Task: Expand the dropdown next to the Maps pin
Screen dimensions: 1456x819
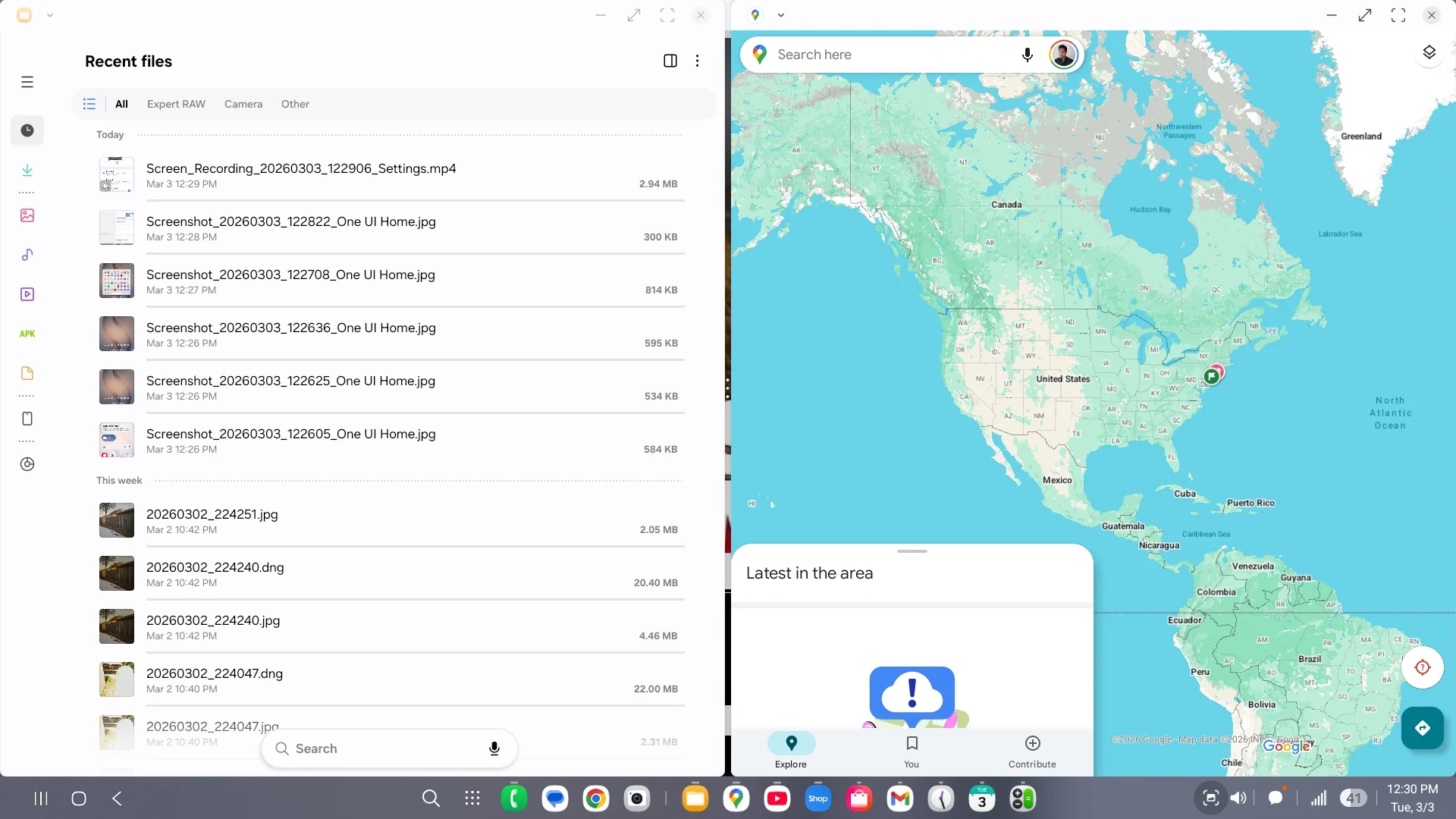Action: click(x=780, y=14)
